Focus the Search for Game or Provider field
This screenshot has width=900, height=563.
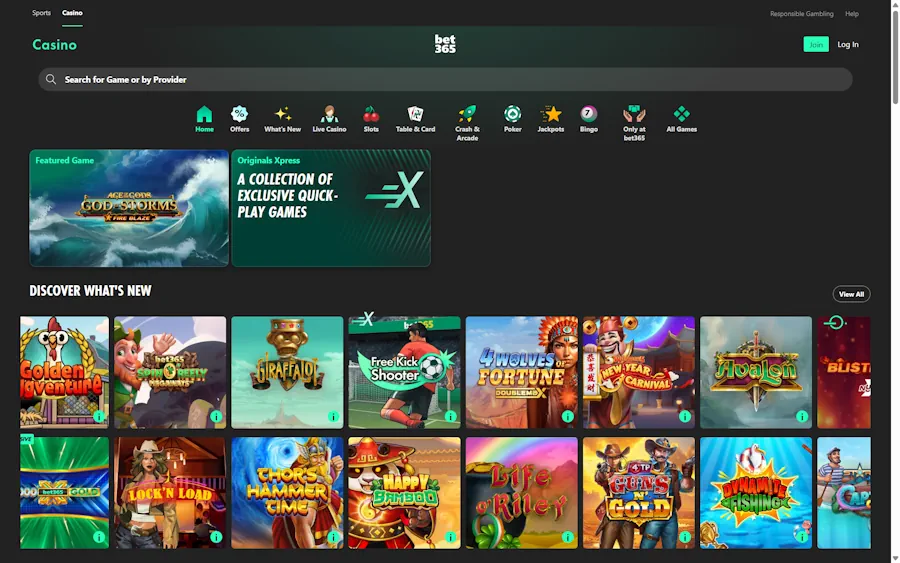(445, 79)
